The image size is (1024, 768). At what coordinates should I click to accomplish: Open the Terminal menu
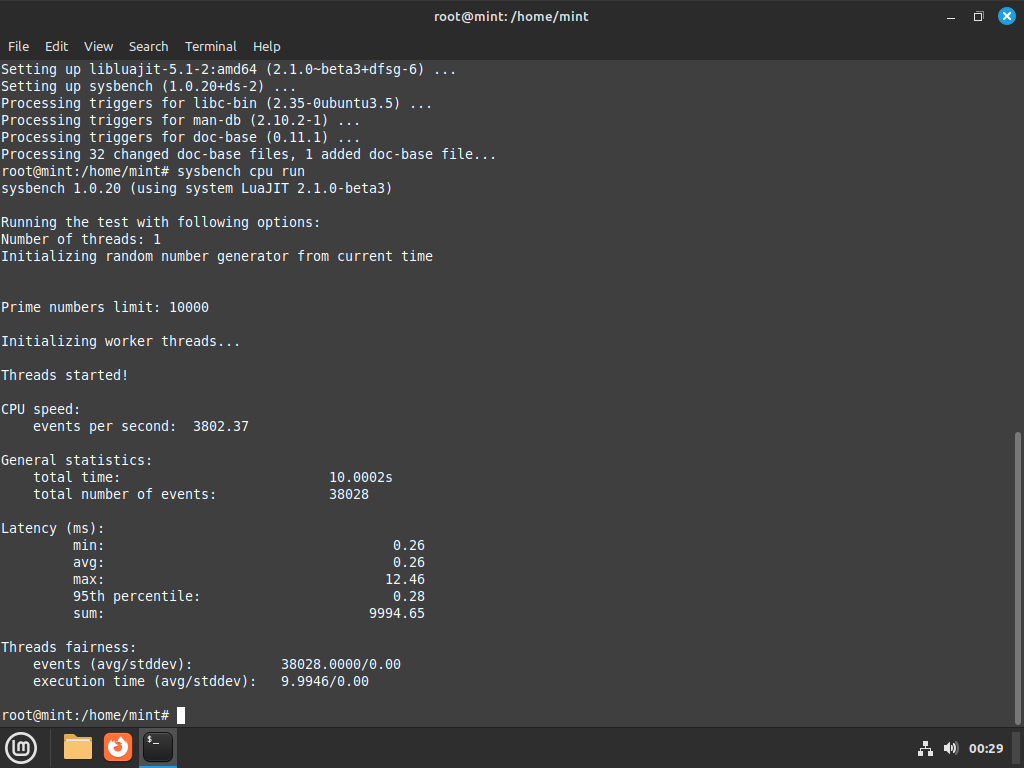pyautogui.click(x=210, y=46)
